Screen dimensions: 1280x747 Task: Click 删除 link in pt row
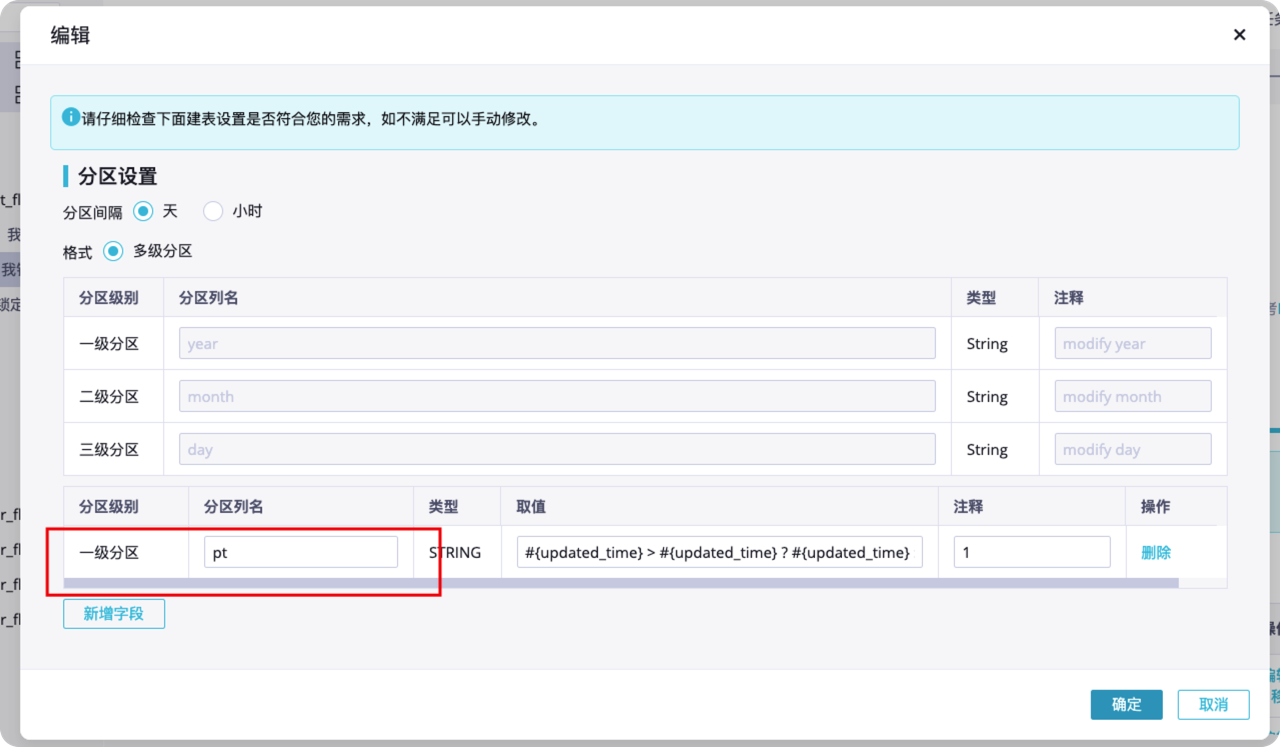[x=1156, y=552]
